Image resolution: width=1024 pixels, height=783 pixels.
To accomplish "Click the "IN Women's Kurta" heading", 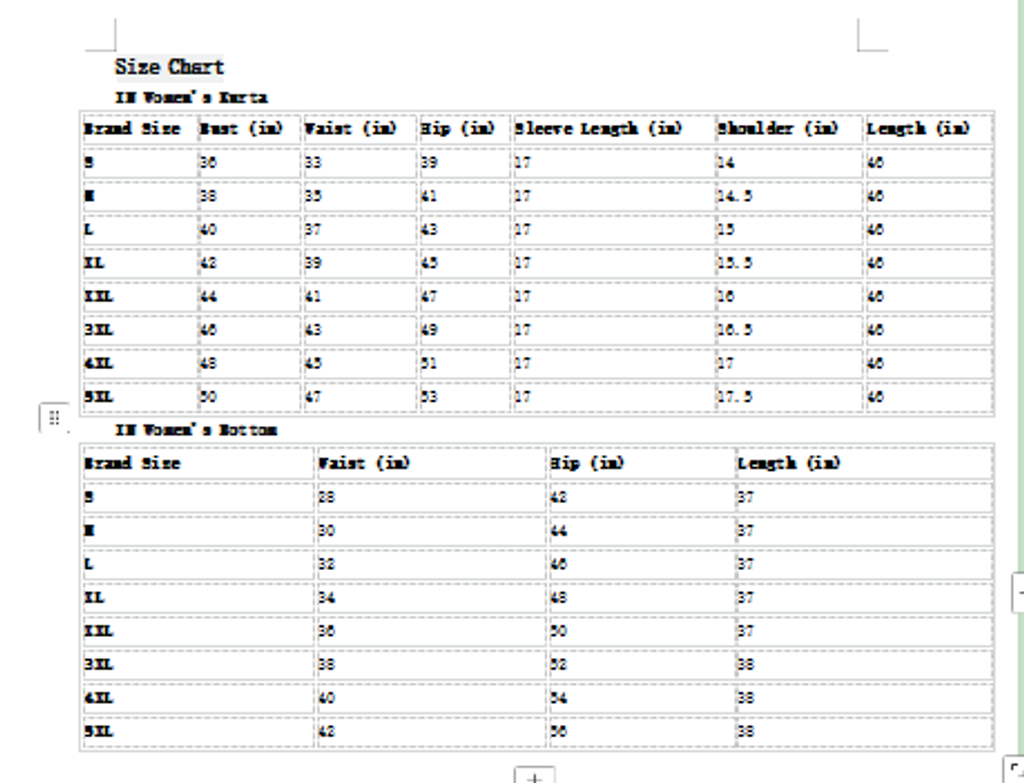I will [x=191, y=98].
